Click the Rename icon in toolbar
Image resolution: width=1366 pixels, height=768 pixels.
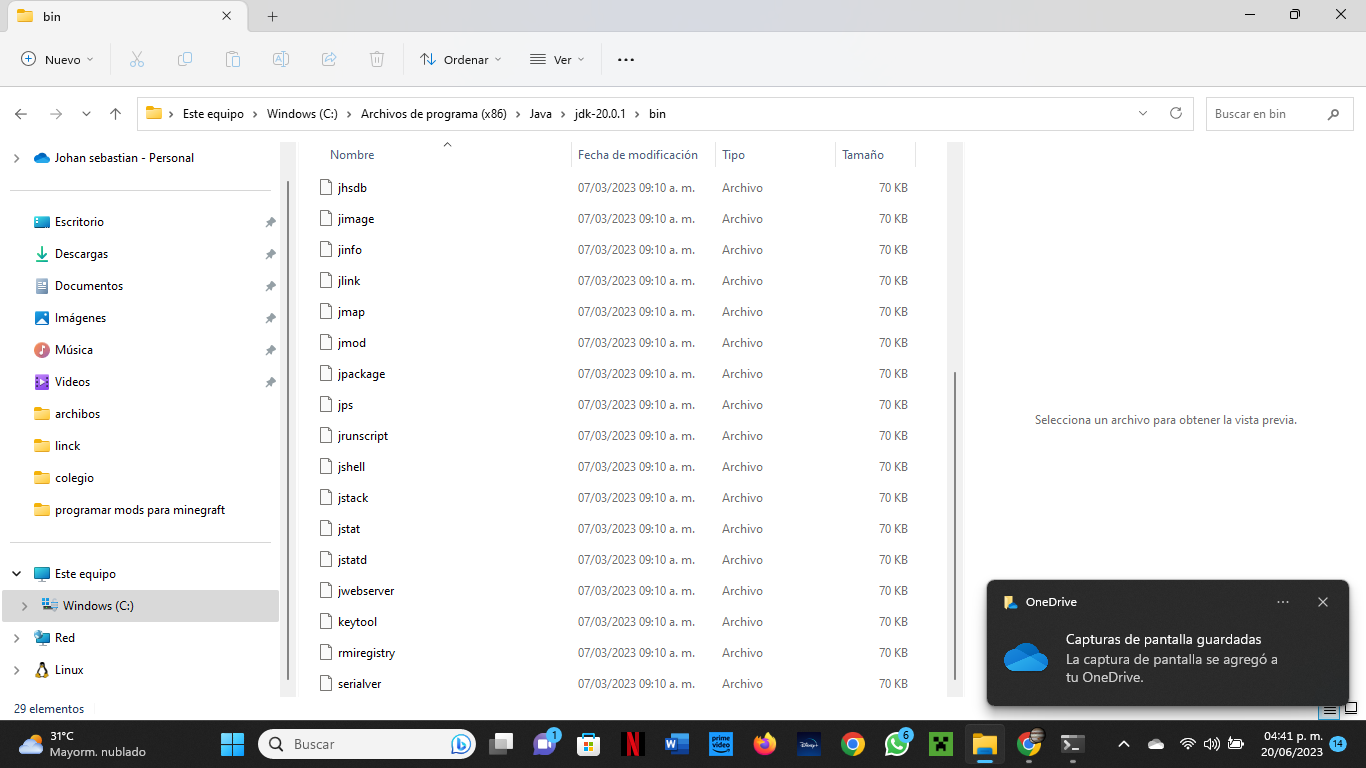281,60
